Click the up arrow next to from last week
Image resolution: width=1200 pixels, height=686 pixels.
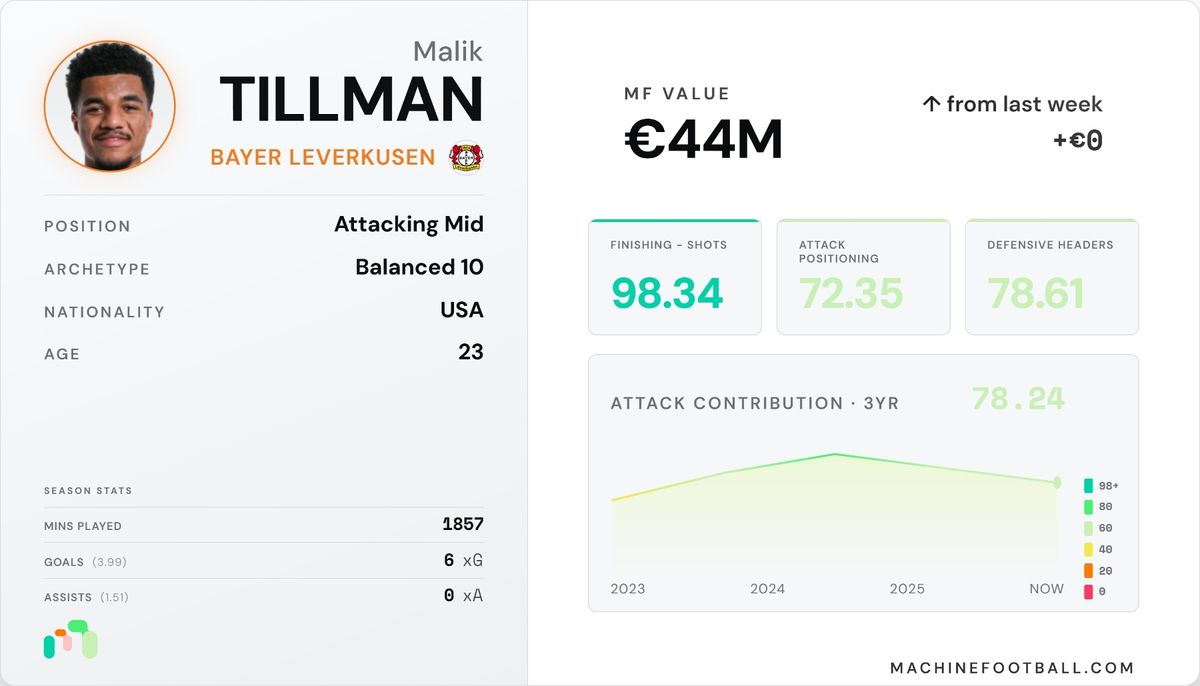(x=931, y=104)
